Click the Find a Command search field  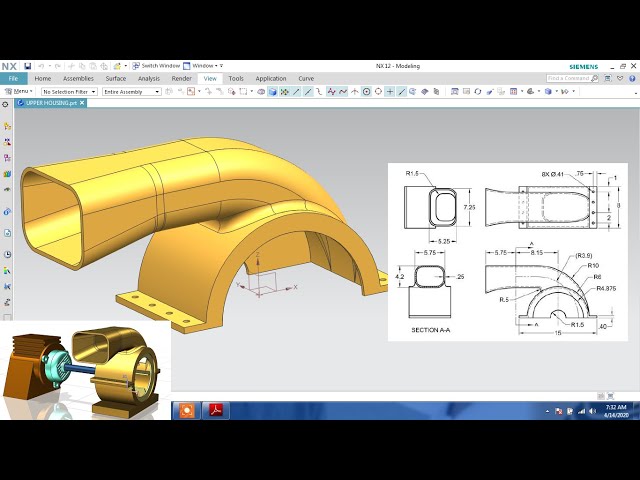coord(572,78)
